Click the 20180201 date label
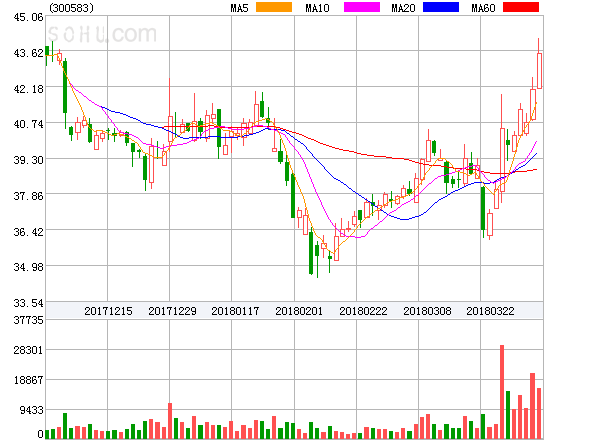 [x=300, y=311]
